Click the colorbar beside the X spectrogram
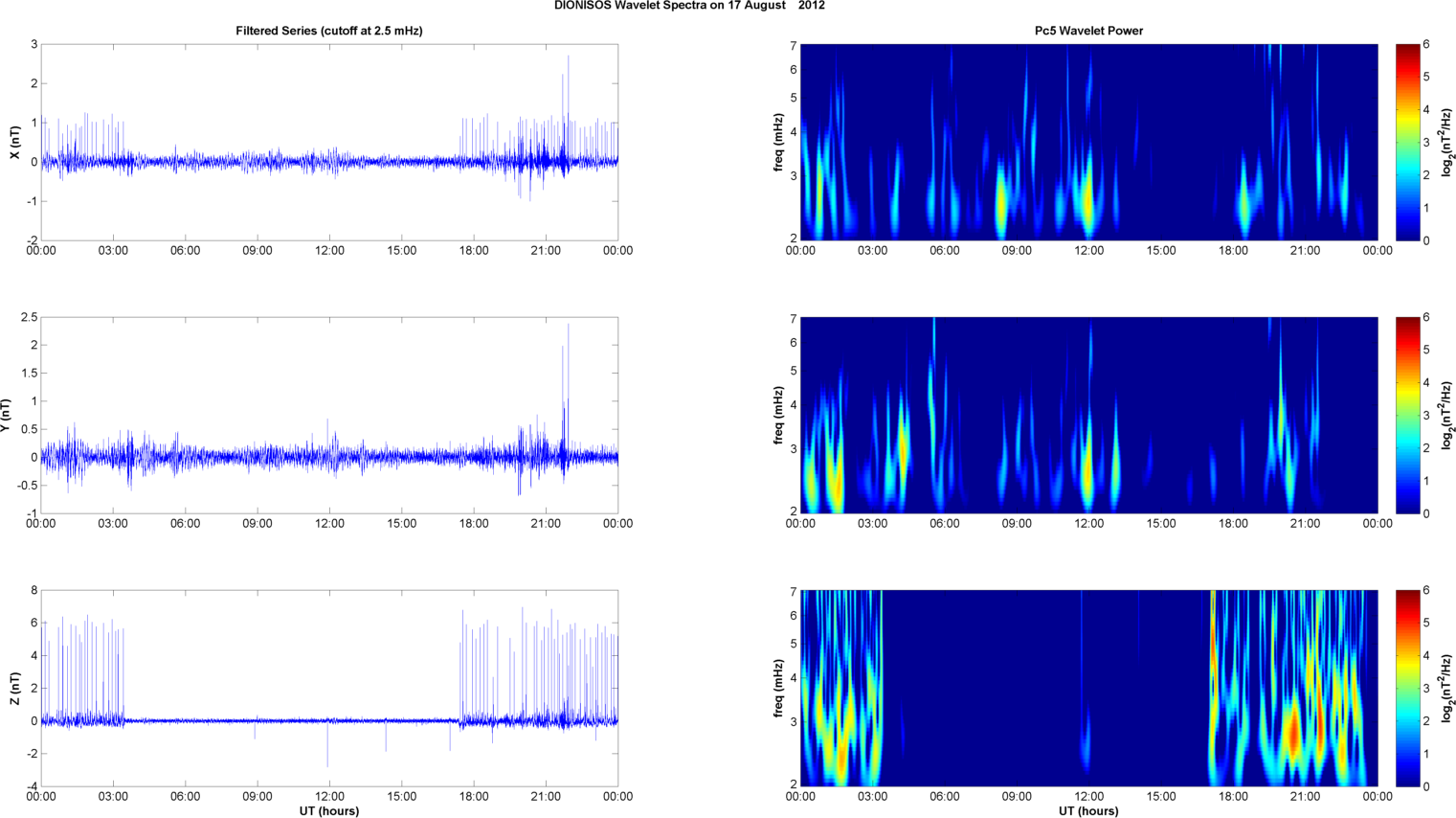This screenshot has width=1456, height=818. [x=1407, y=143]
